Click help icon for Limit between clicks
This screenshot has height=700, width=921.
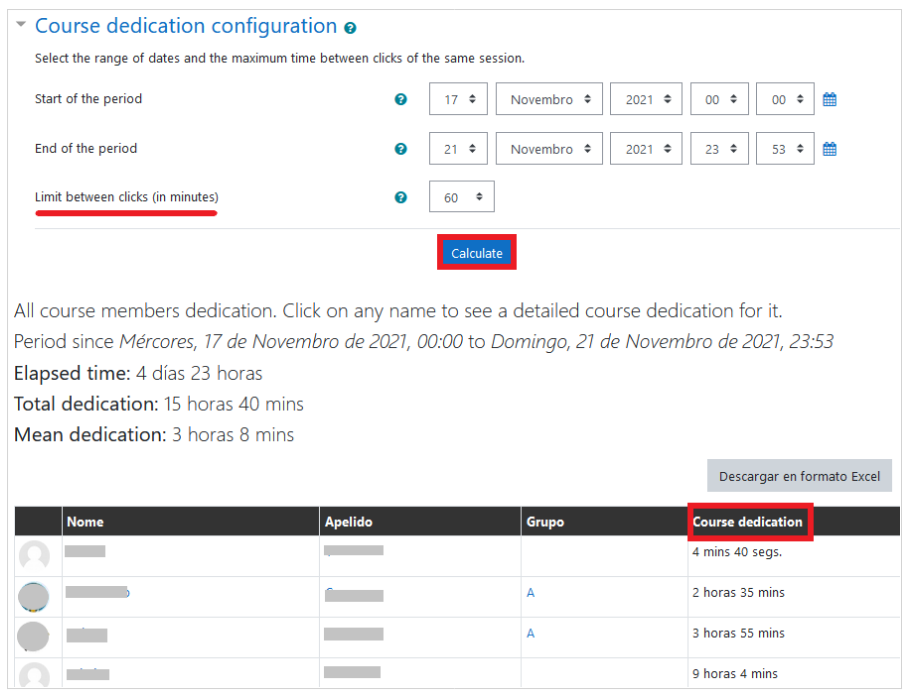tap(401, 198)
